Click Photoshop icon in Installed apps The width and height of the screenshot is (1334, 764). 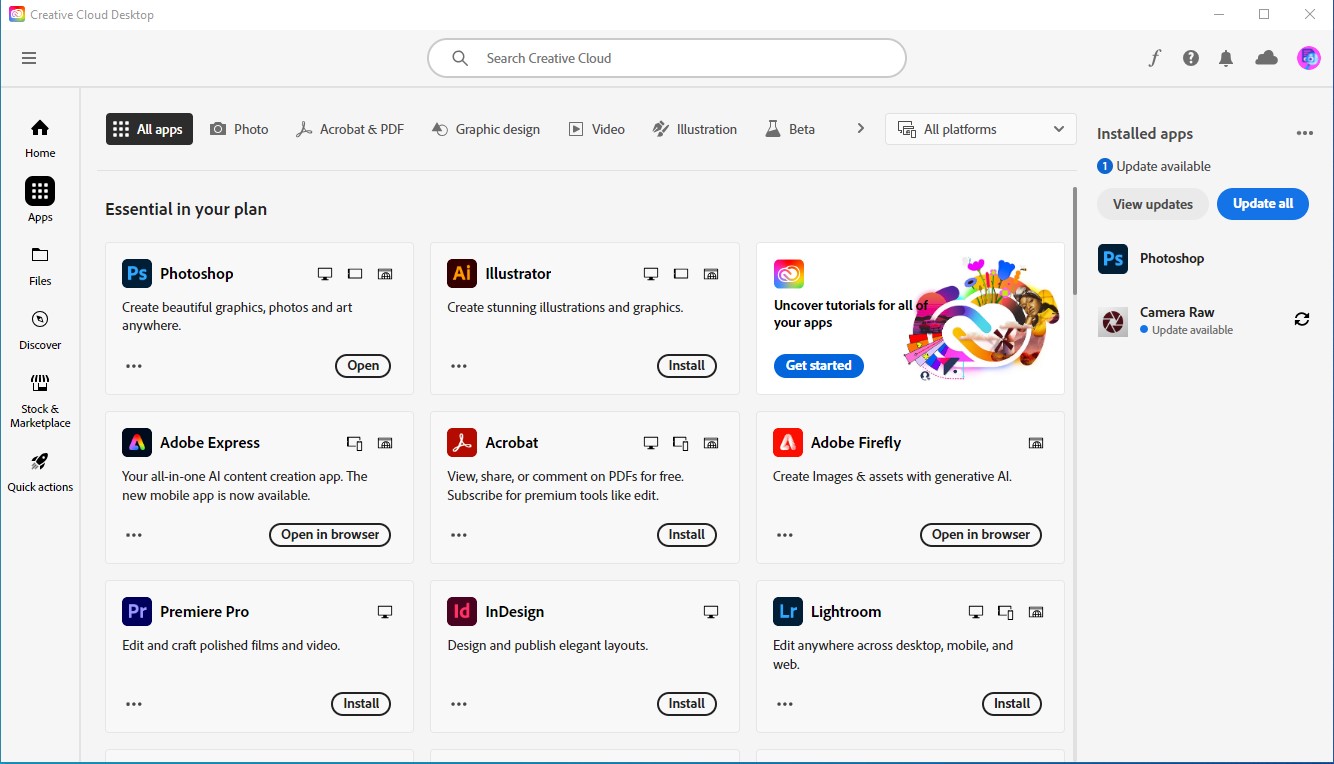(x=1113, y=258)
